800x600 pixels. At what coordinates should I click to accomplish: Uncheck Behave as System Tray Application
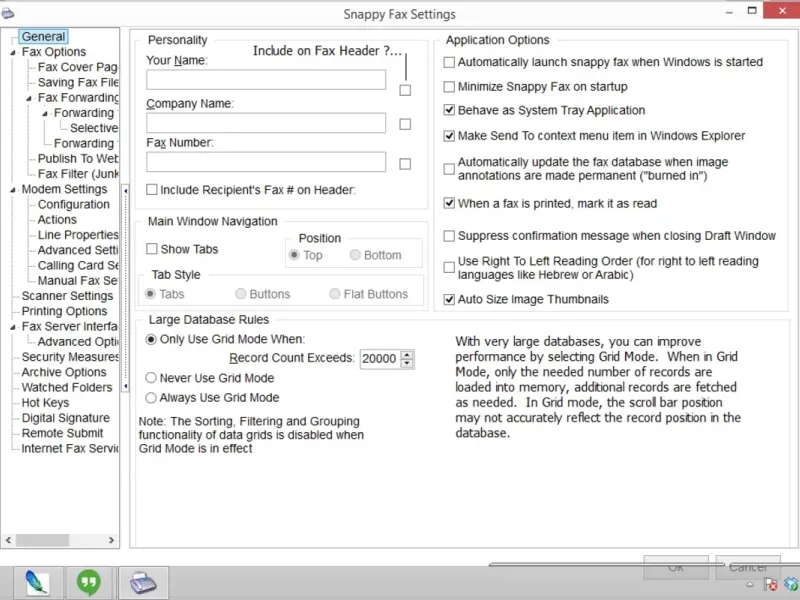[449, 110]
